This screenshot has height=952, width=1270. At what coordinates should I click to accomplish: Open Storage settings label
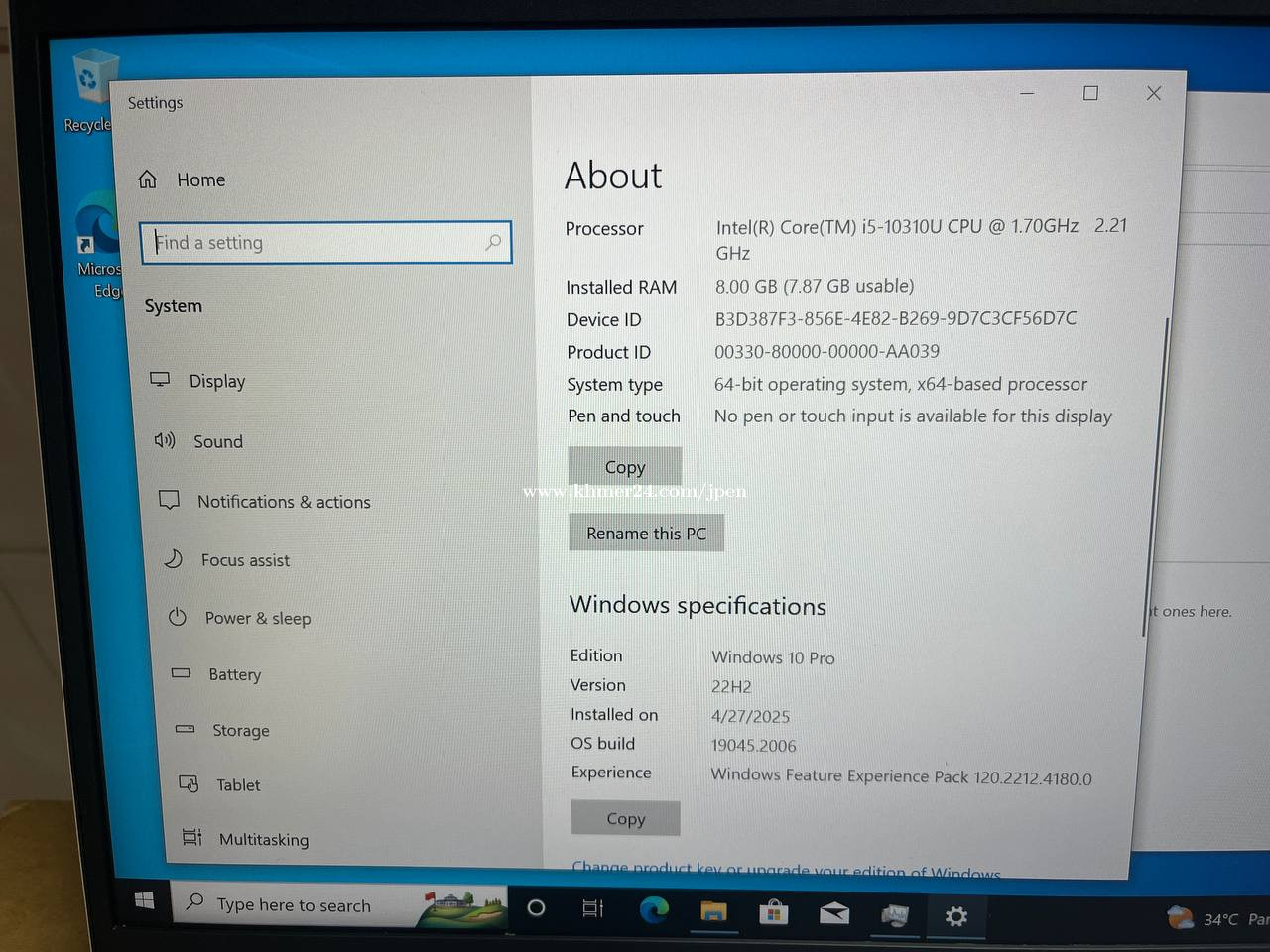(x=241, y=731)
